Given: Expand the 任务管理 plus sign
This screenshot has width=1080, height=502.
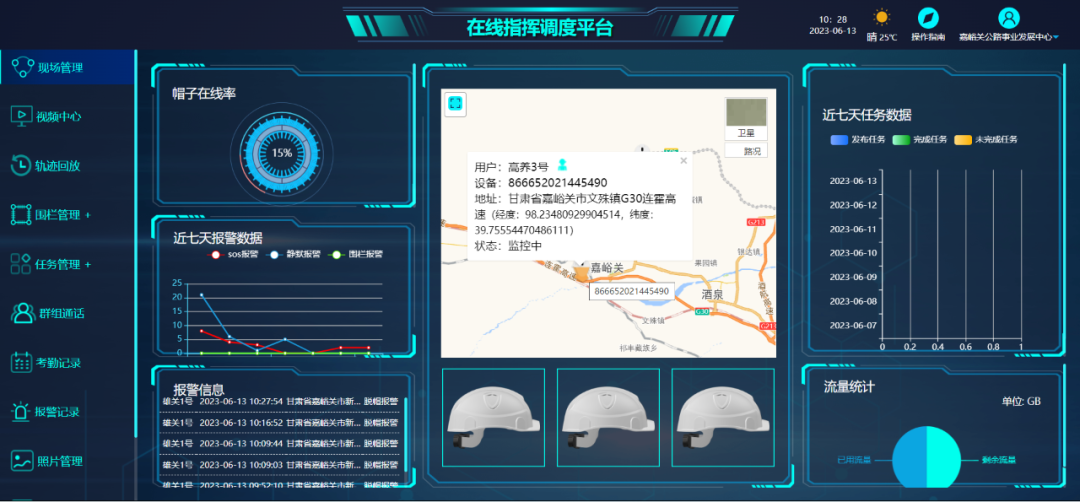Looking at the screenshot, I should pos(88,264).
